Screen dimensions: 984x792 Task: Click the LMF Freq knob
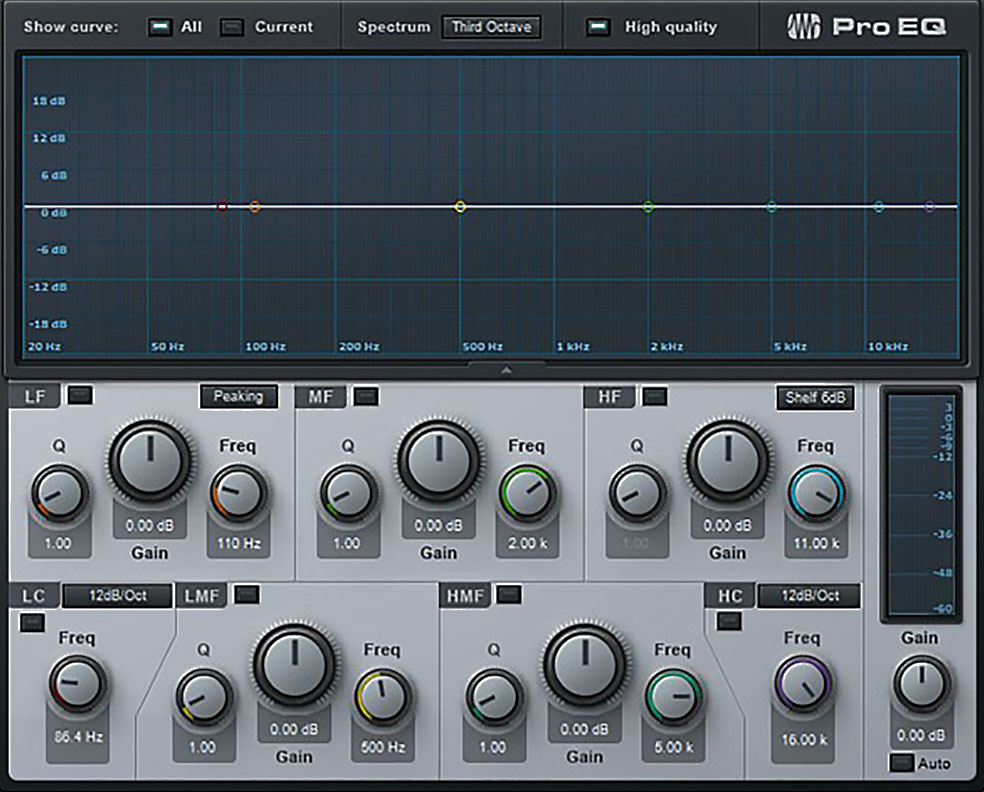coord(383,697)
